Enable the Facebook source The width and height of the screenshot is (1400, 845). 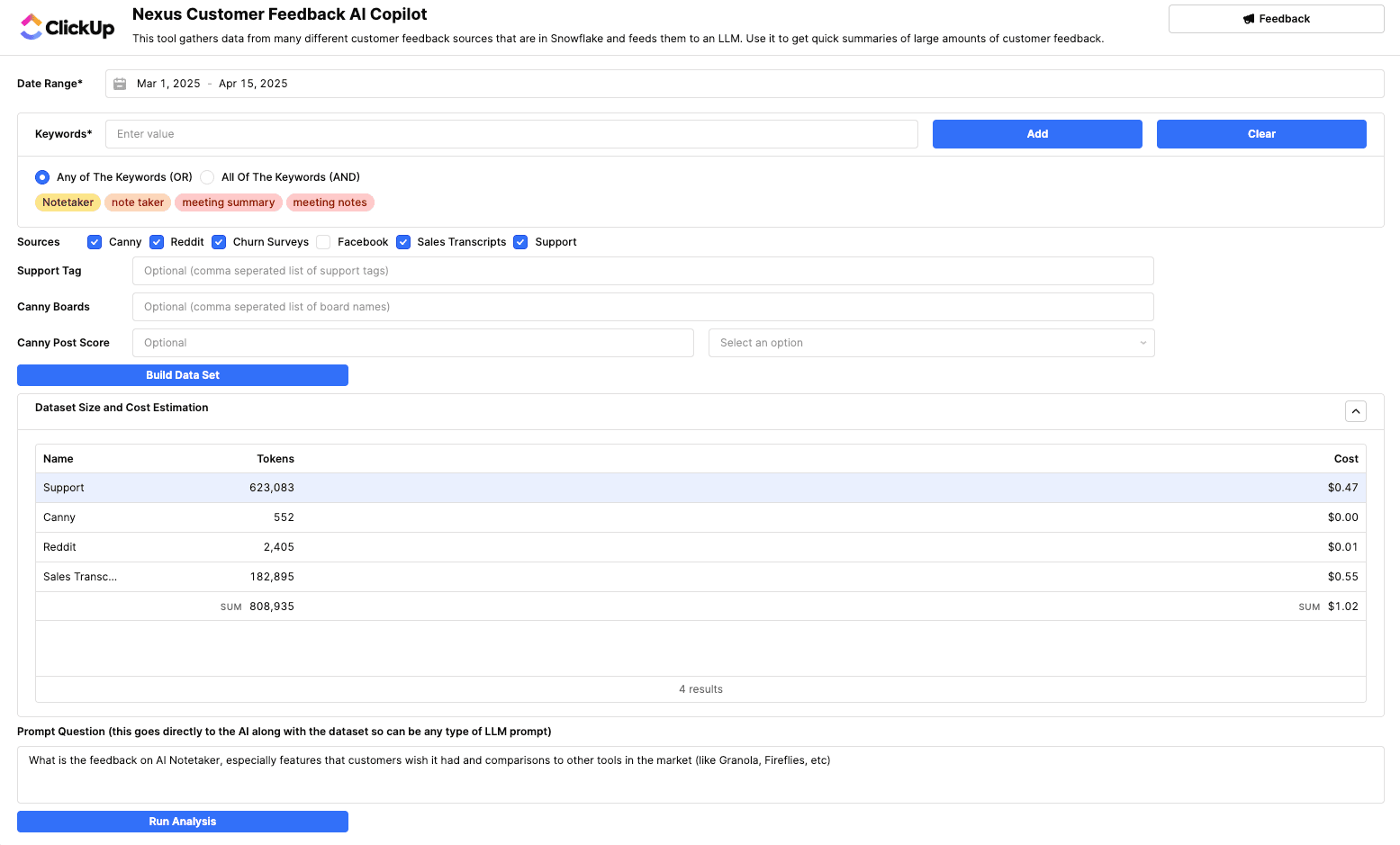(323, 241)
